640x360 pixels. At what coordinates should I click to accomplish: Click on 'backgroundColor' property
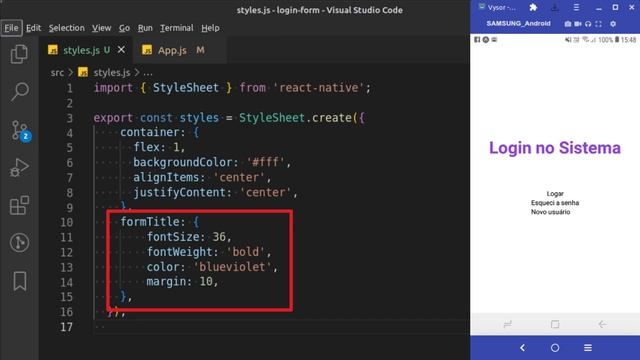[182, 162]
